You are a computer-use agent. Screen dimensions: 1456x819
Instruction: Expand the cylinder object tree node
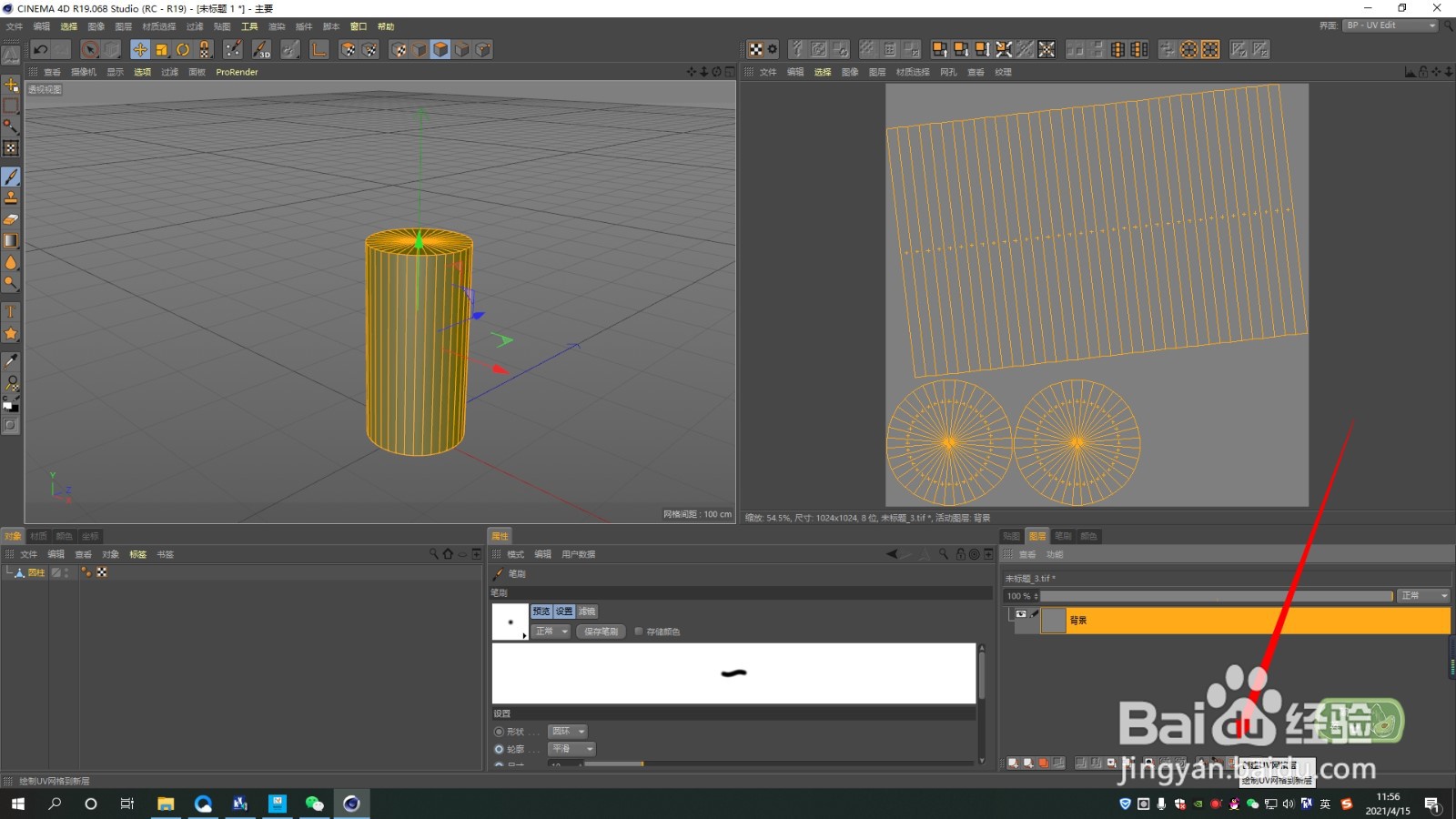pos(8,572)
